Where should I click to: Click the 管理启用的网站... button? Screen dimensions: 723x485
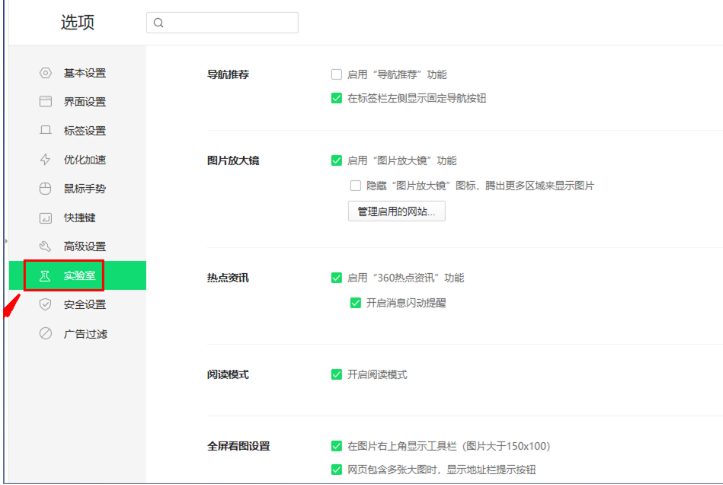[x=397, y=211]
